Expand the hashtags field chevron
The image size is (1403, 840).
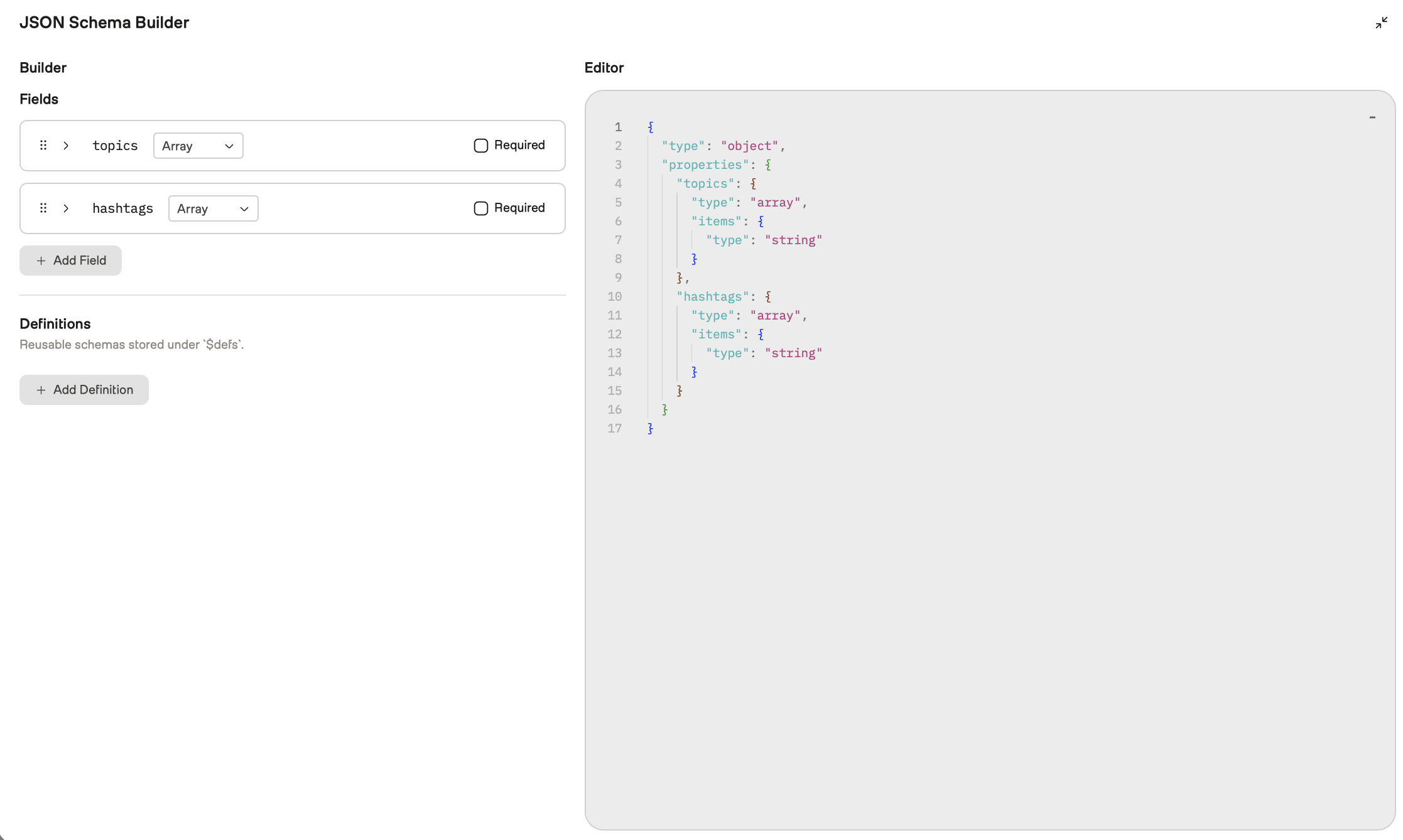[66, 208]
